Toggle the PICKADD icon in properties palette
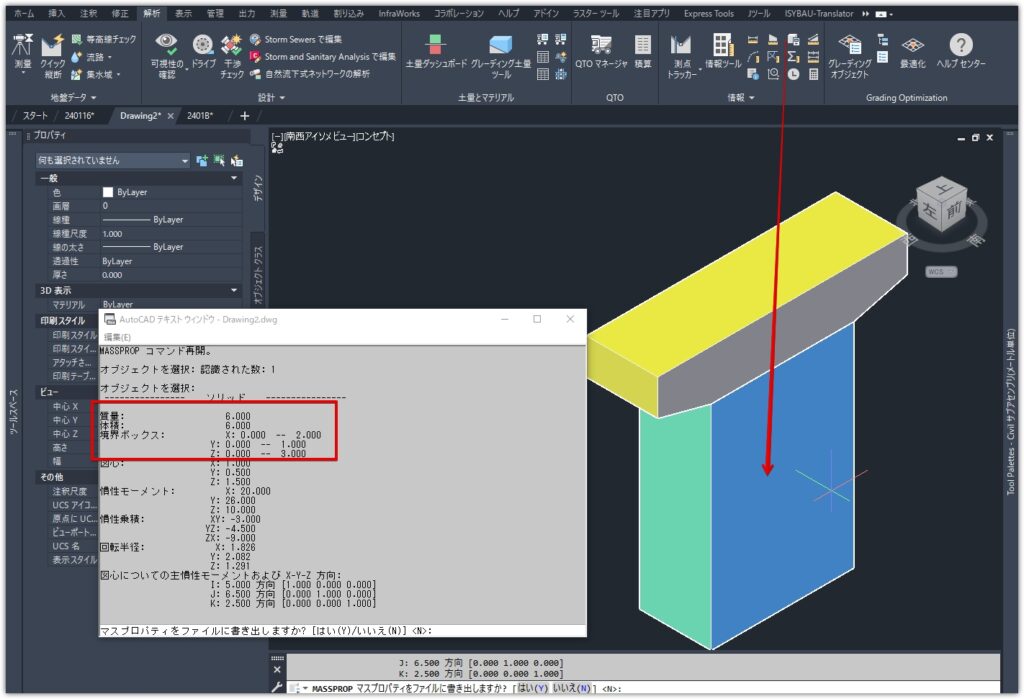Image resolution: width=1024 pixels, height=699 pixels. pyautogui.click(x=202, y=160)
